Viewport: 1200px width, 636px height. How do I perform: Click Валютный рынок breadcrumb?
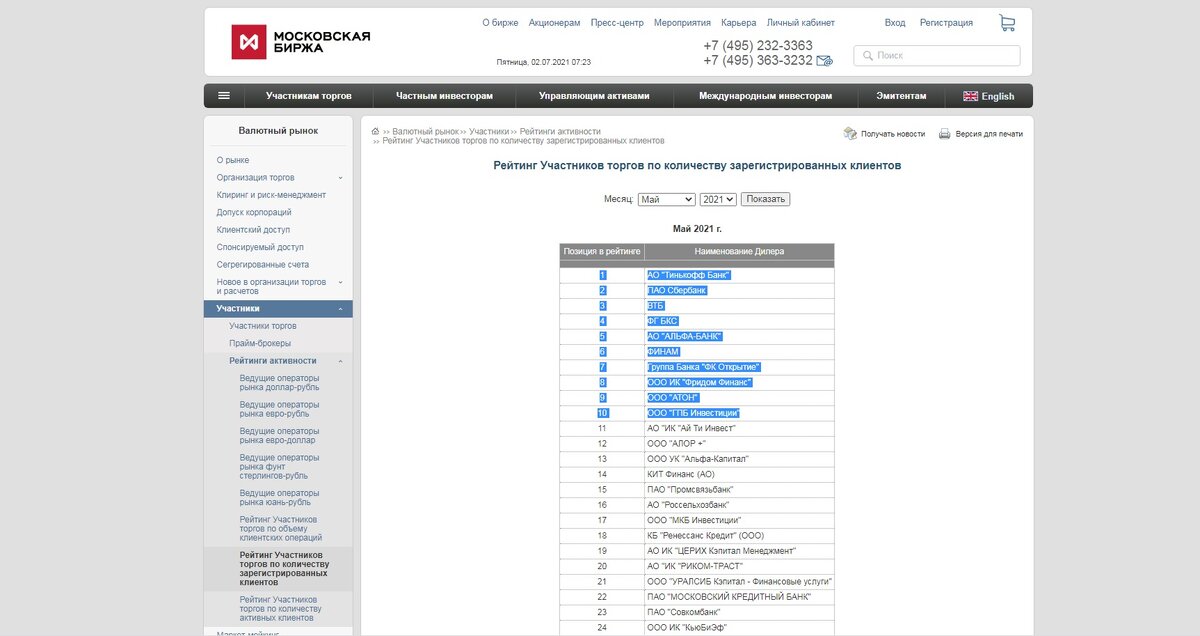[426, 131]
